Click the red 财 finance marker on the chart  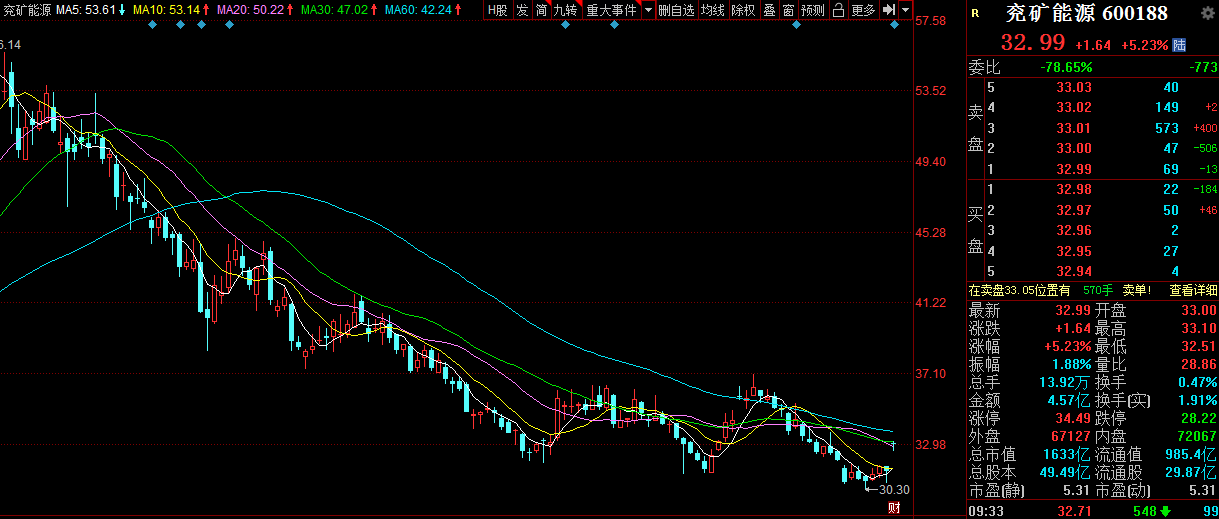tap(894, 509)
